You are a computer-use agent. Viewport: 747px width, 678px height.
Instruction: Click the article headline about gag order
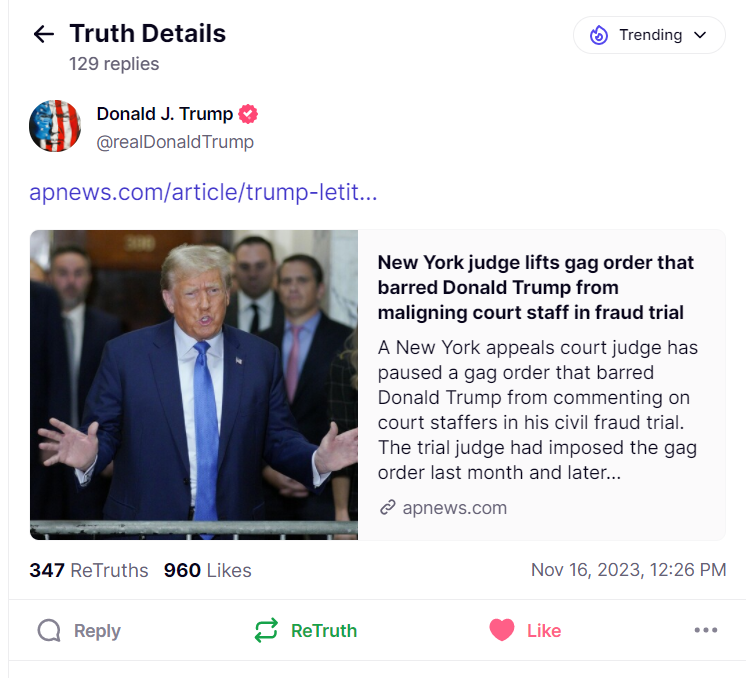coord(535,287)
